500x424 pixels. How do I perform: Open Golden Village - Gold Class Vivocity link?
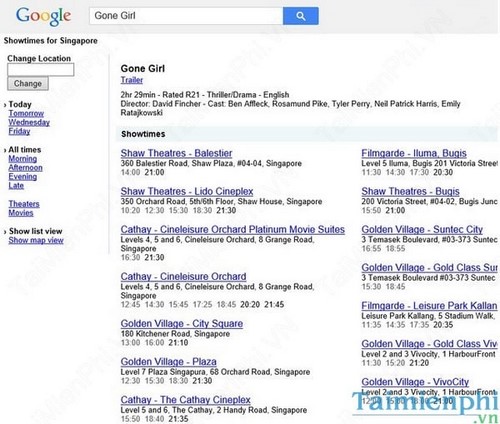pyautogui.click(x=430, y=343)
